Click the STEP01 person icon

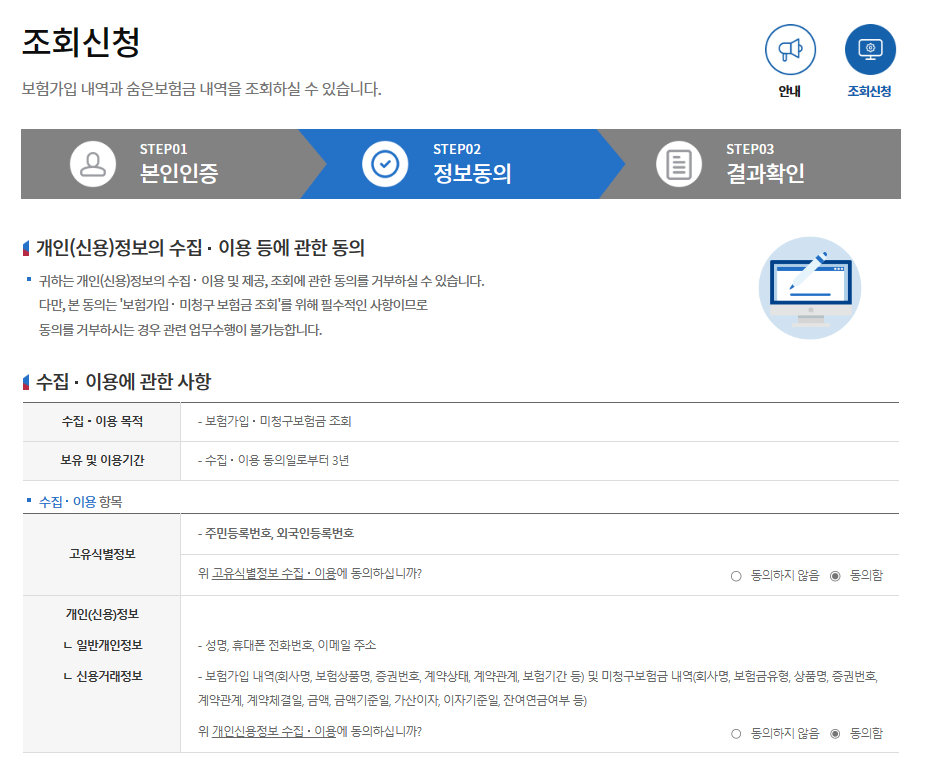pyautogui.click(x=93, y=164)
